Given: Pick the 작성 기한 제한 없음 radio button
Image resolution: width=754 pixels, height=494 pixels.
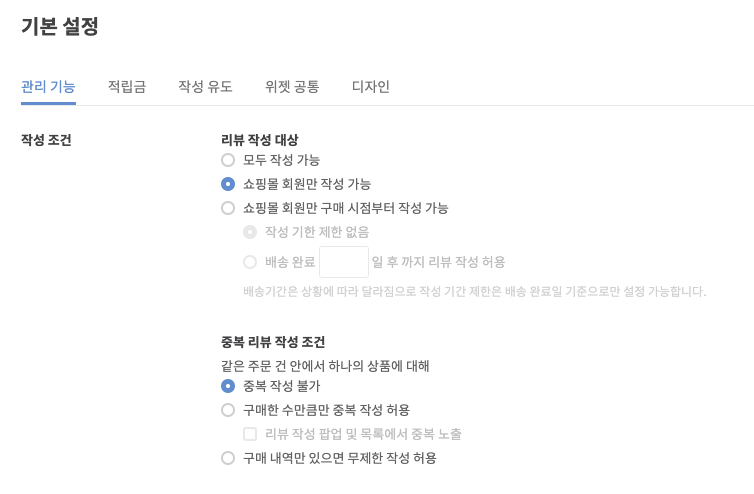Looking at the screenshot, I should (250, 232).
